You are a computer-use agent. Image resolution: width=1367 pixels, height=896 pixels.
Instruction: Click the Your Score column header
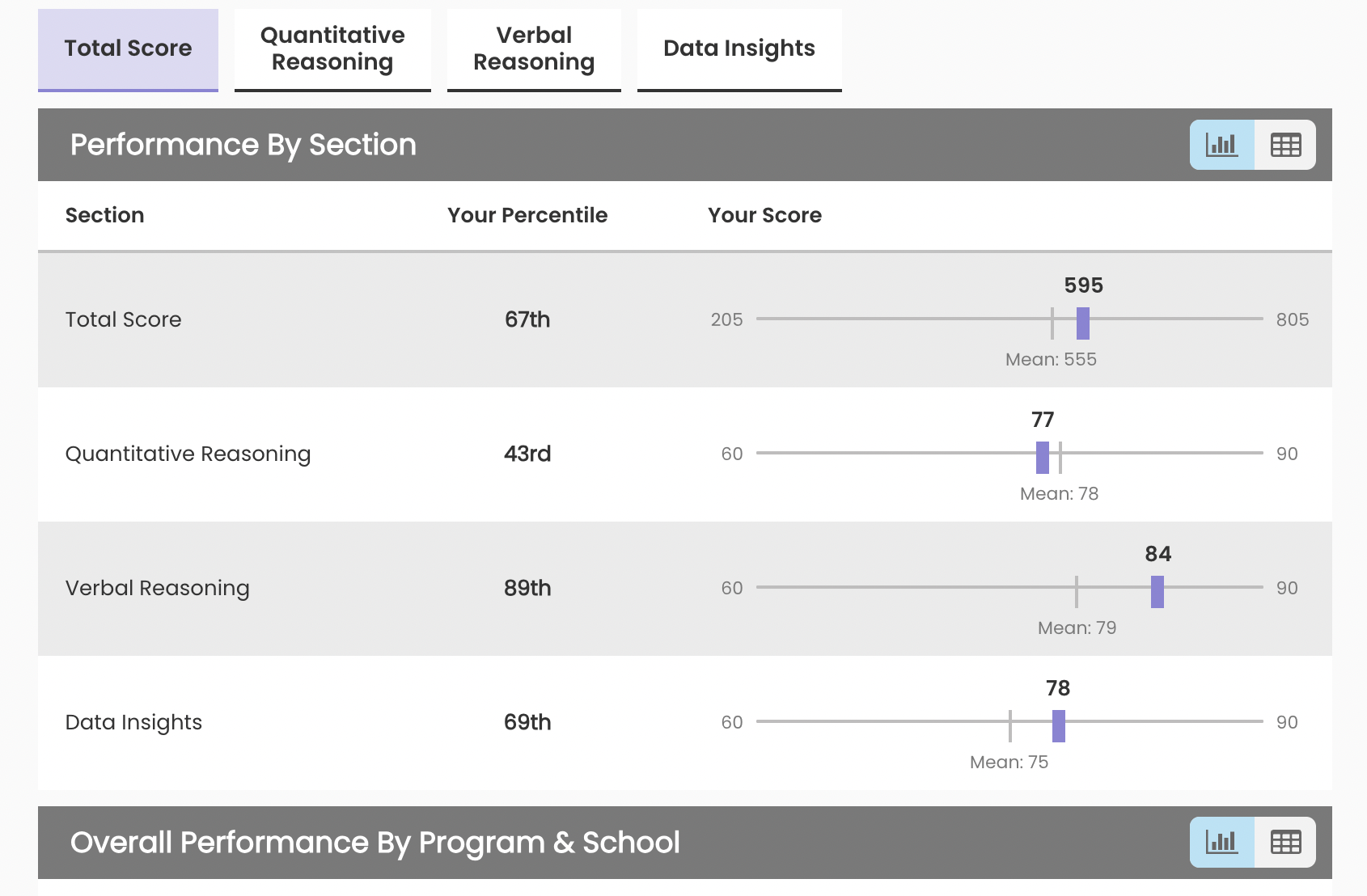point(764,215)
